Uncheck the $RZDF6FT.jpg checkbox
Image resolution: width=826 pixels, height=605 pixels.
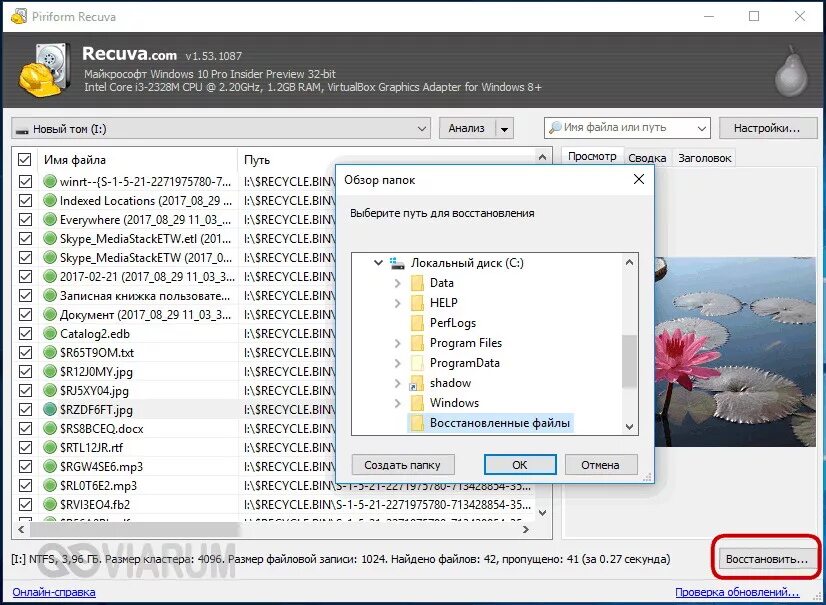pyautogui.click(x=25, y=409)
